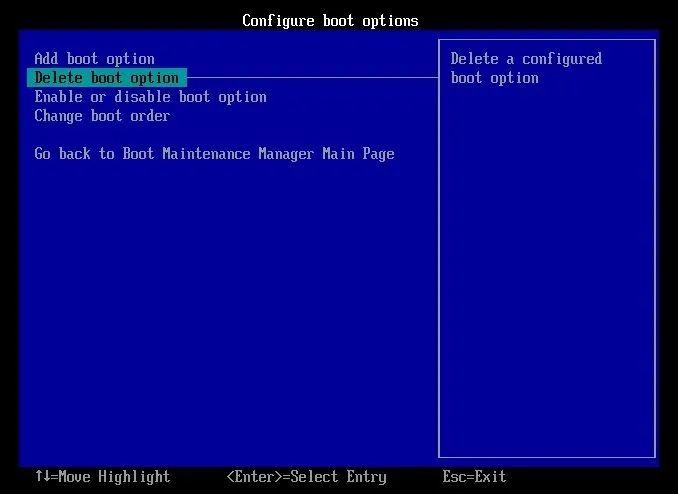Select the Add boot option entry
678x494 pixels.
[x=94, y=59]
